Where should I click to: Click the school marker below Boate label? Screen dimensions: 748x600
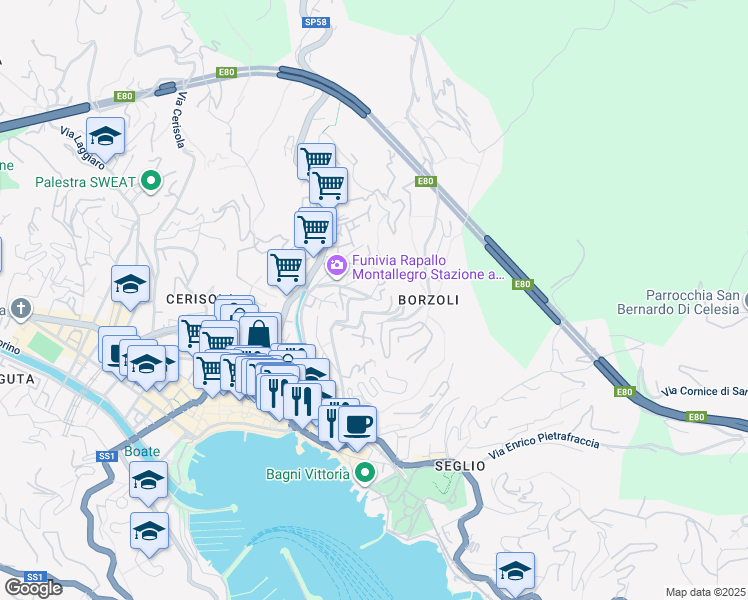coord(148,481)
